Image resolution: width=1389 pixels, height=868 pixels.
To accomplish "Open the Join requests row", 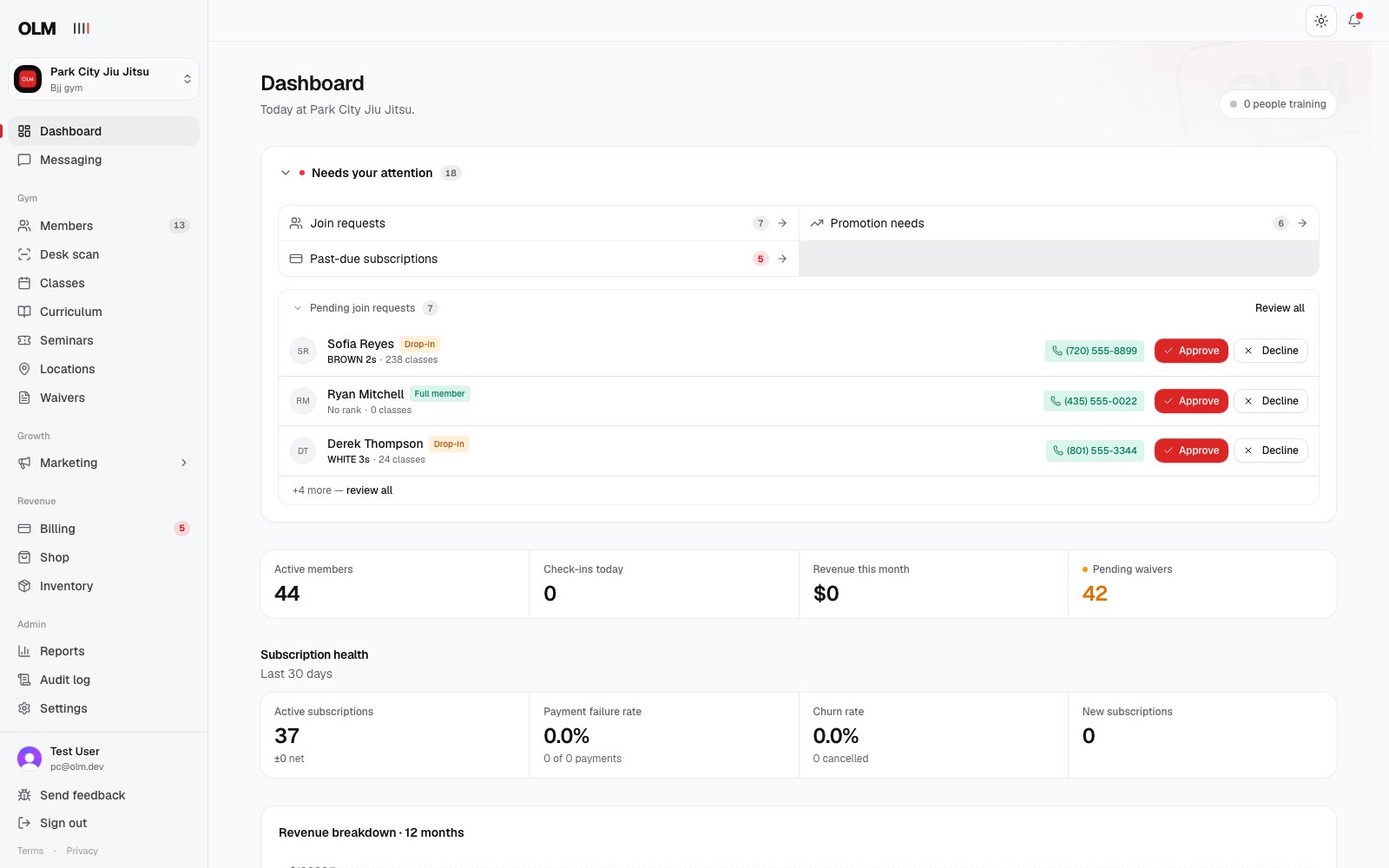I will pos(538,223).
